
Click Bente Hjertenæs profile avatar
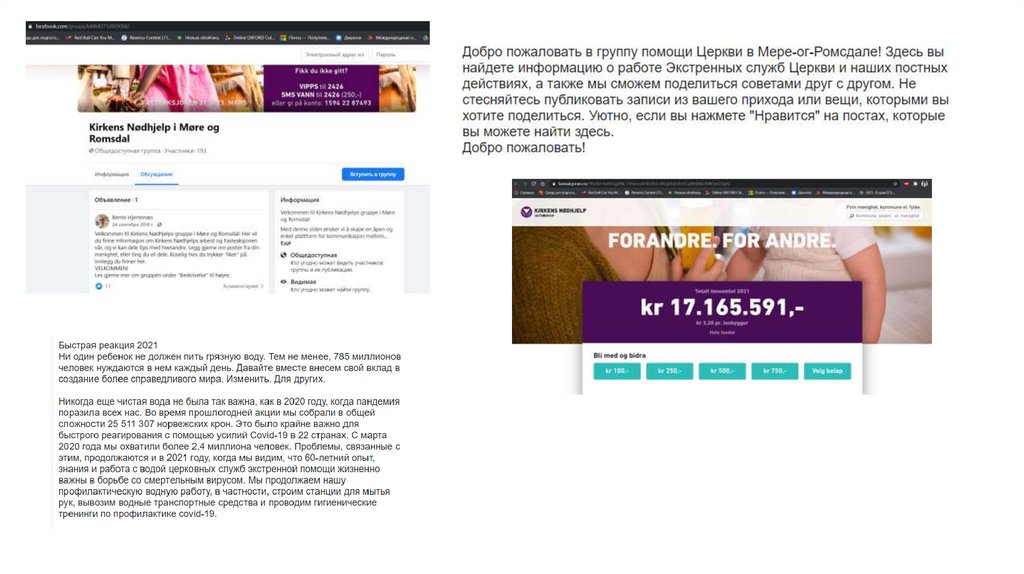pos(102,221)
